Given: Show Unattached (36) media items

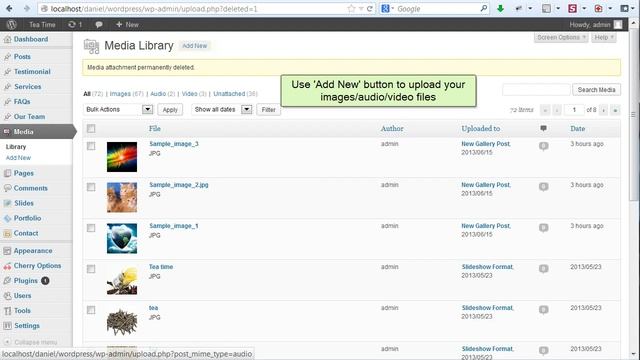Looking at the screenshot, I should (236, 94).
